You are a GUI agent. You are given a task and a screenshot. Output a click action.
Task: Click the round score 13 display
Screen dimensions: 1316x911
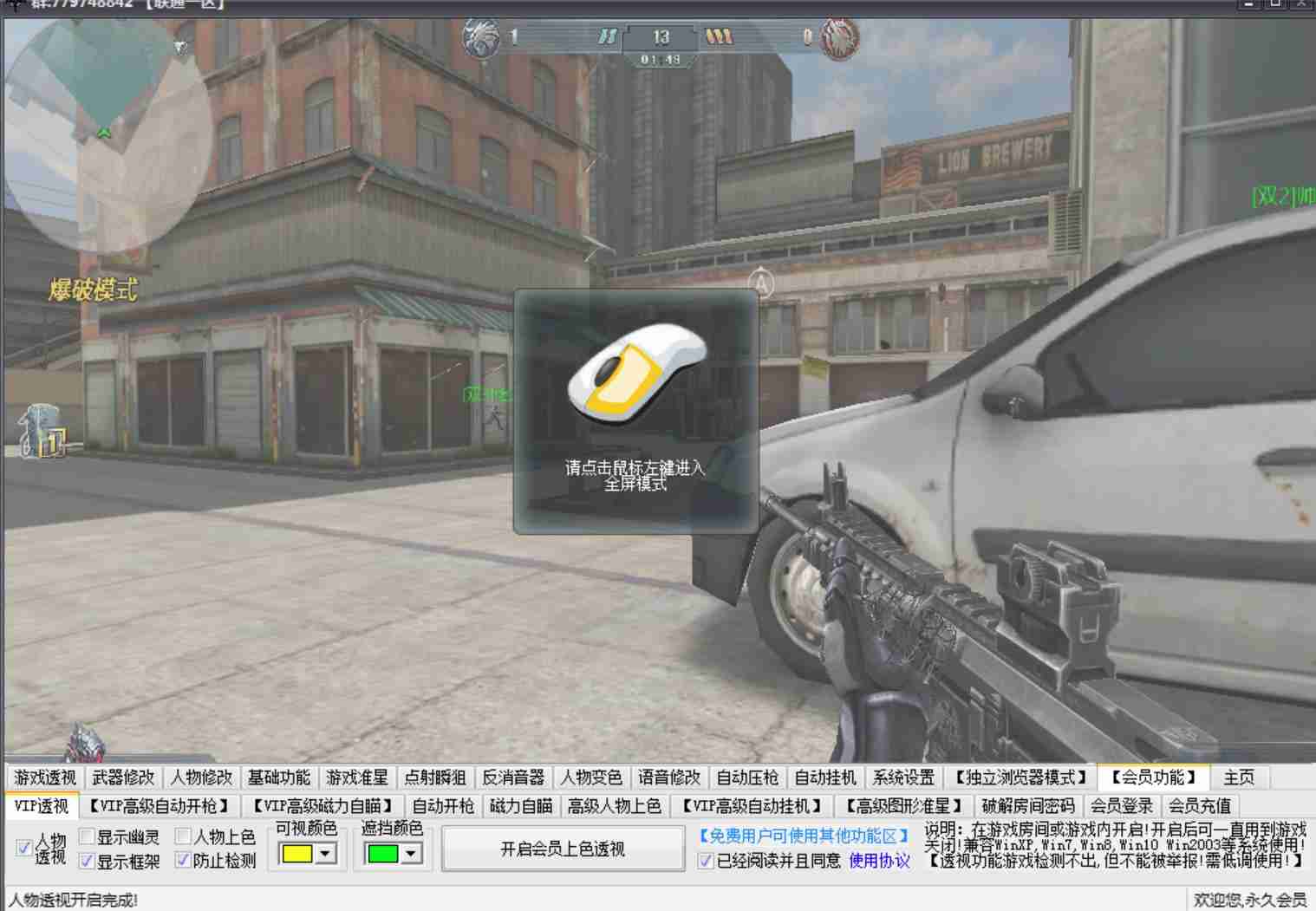661,36
